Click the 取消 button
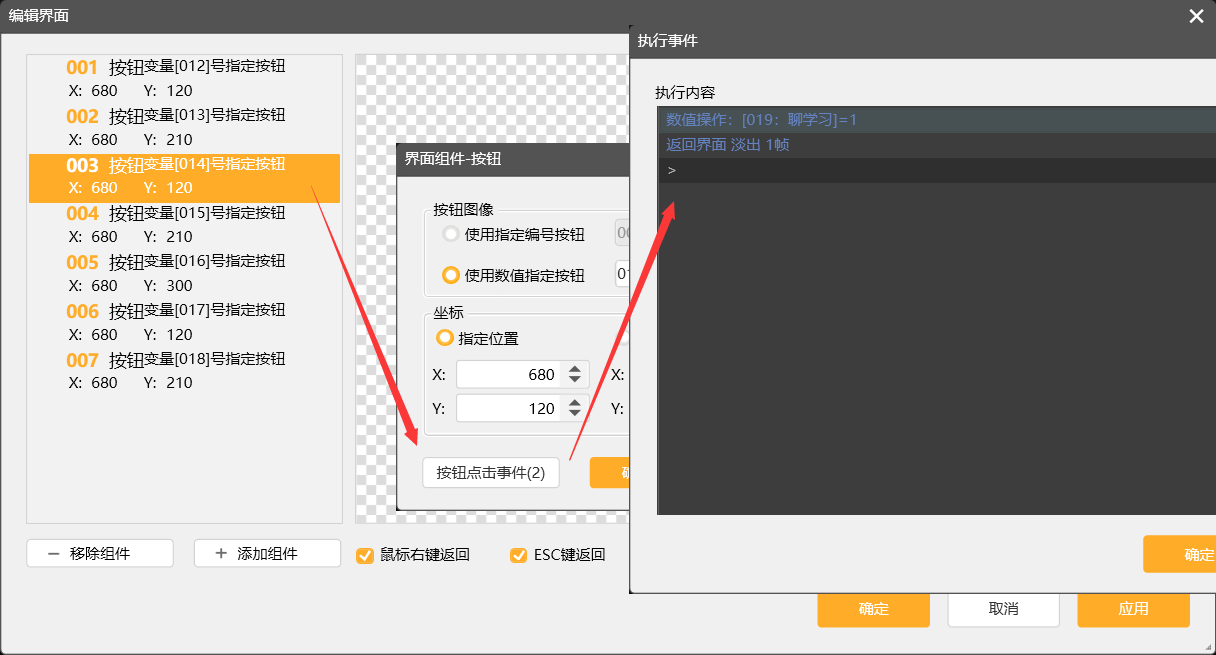Image resolution: width=1216 pixels, height=655 pixels. tap(1003, 609)
